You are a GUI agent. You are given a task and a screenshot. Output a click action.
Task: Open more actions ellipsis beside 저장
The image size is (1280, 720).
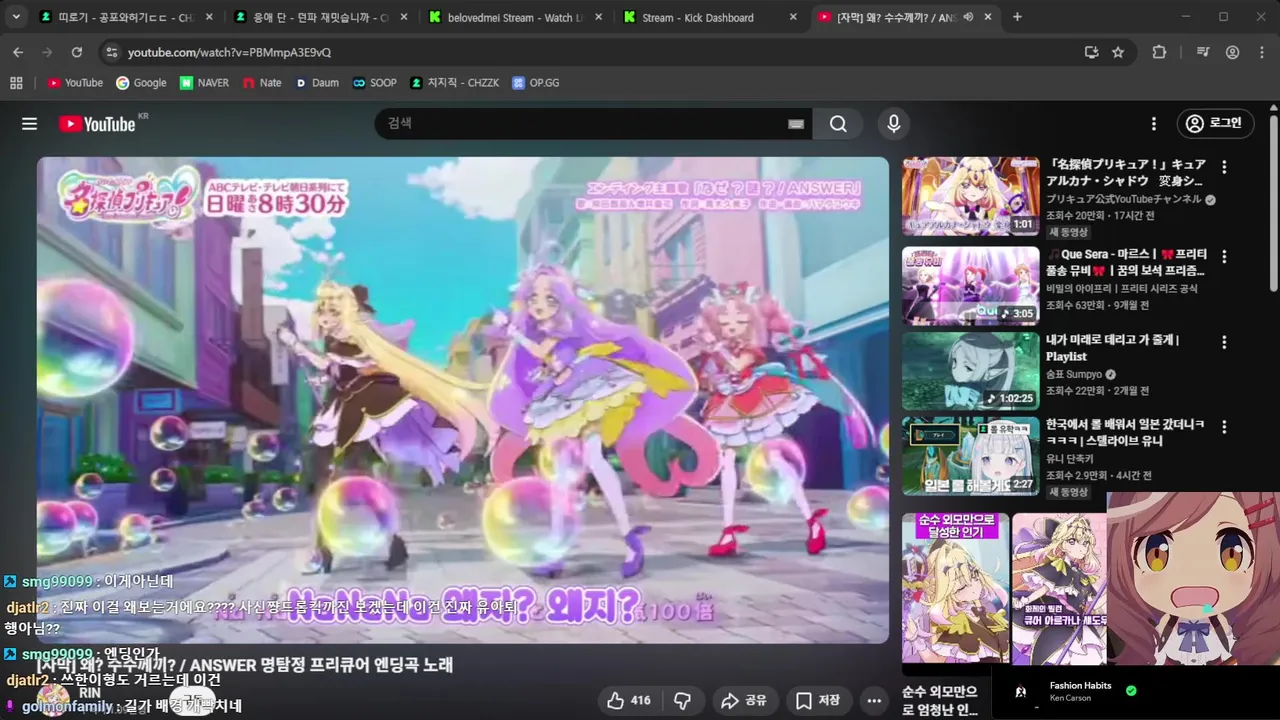coord(874,700)
